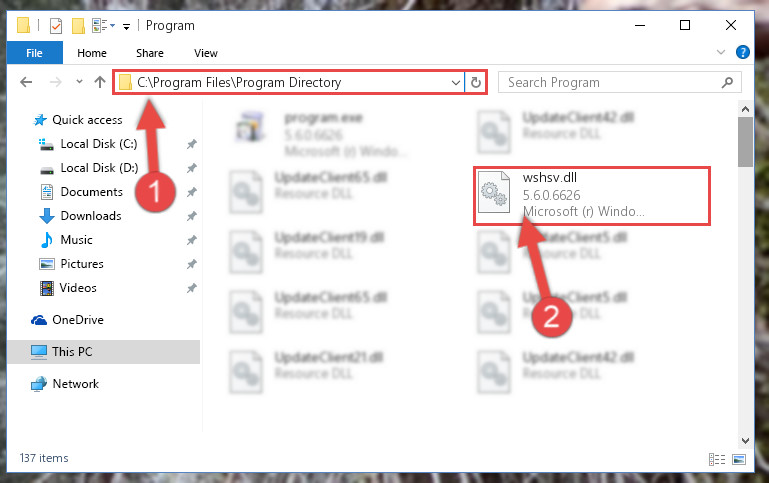
Task: Click the vertical scrollbar thumb
Action: pyautogui.click(x=745, y=142)
